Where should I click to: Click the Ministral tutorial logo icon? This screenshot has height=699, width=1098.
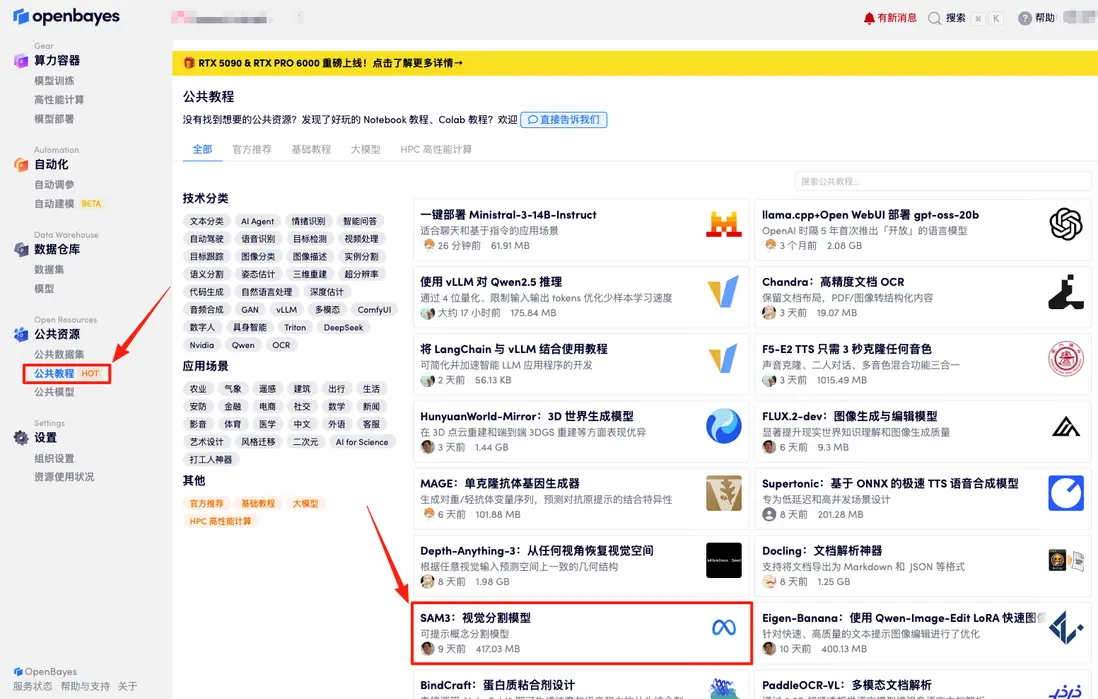(x=723, y=224)
